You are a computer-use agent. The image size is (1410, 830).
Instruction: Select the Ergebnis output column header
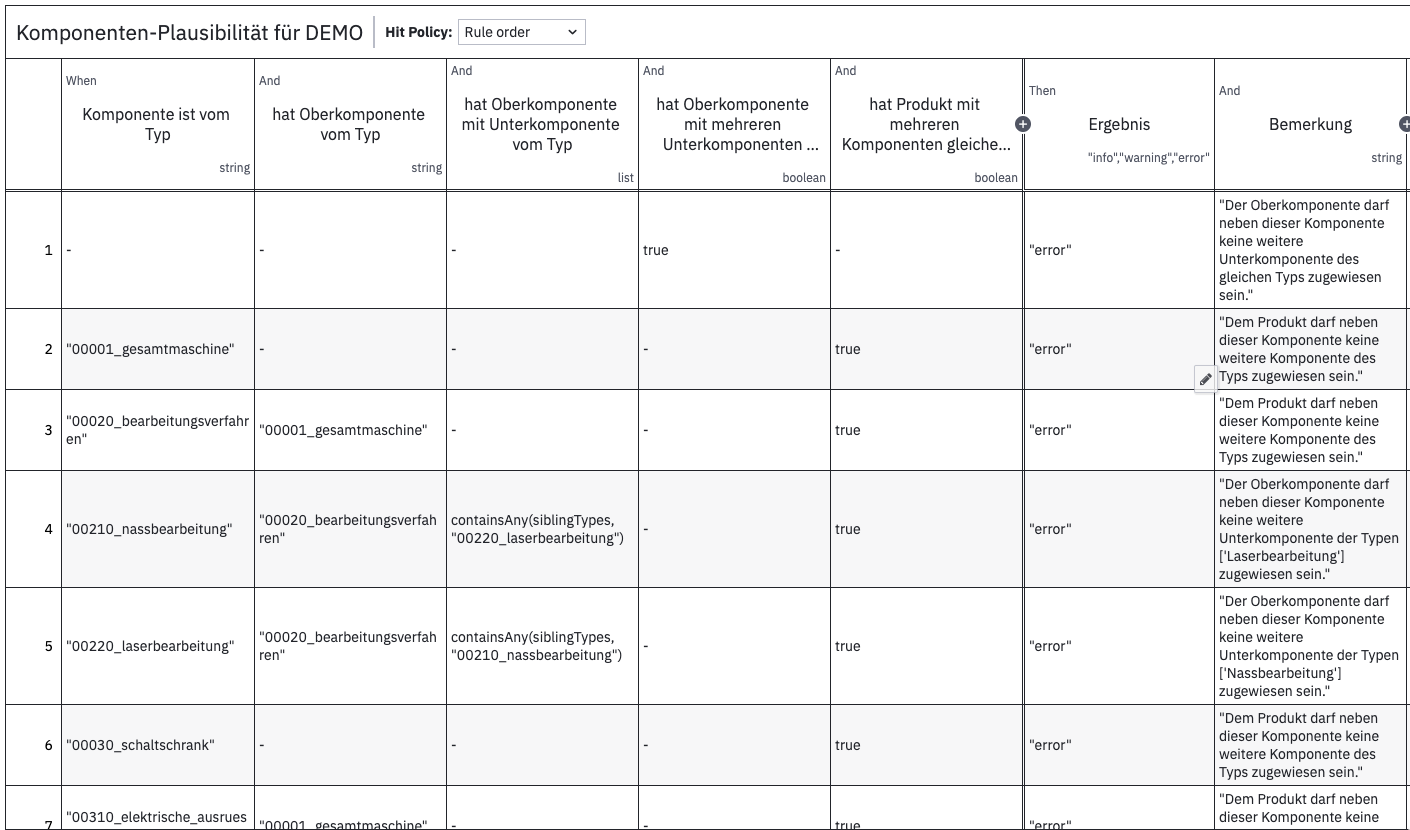[x=1119, y=124]
